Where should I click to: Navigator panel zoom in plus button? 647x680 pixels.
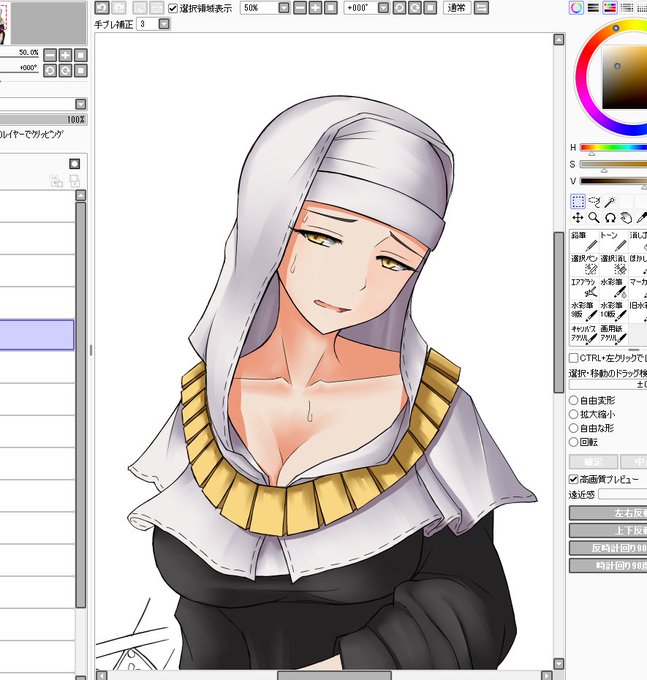click(65, 55)
